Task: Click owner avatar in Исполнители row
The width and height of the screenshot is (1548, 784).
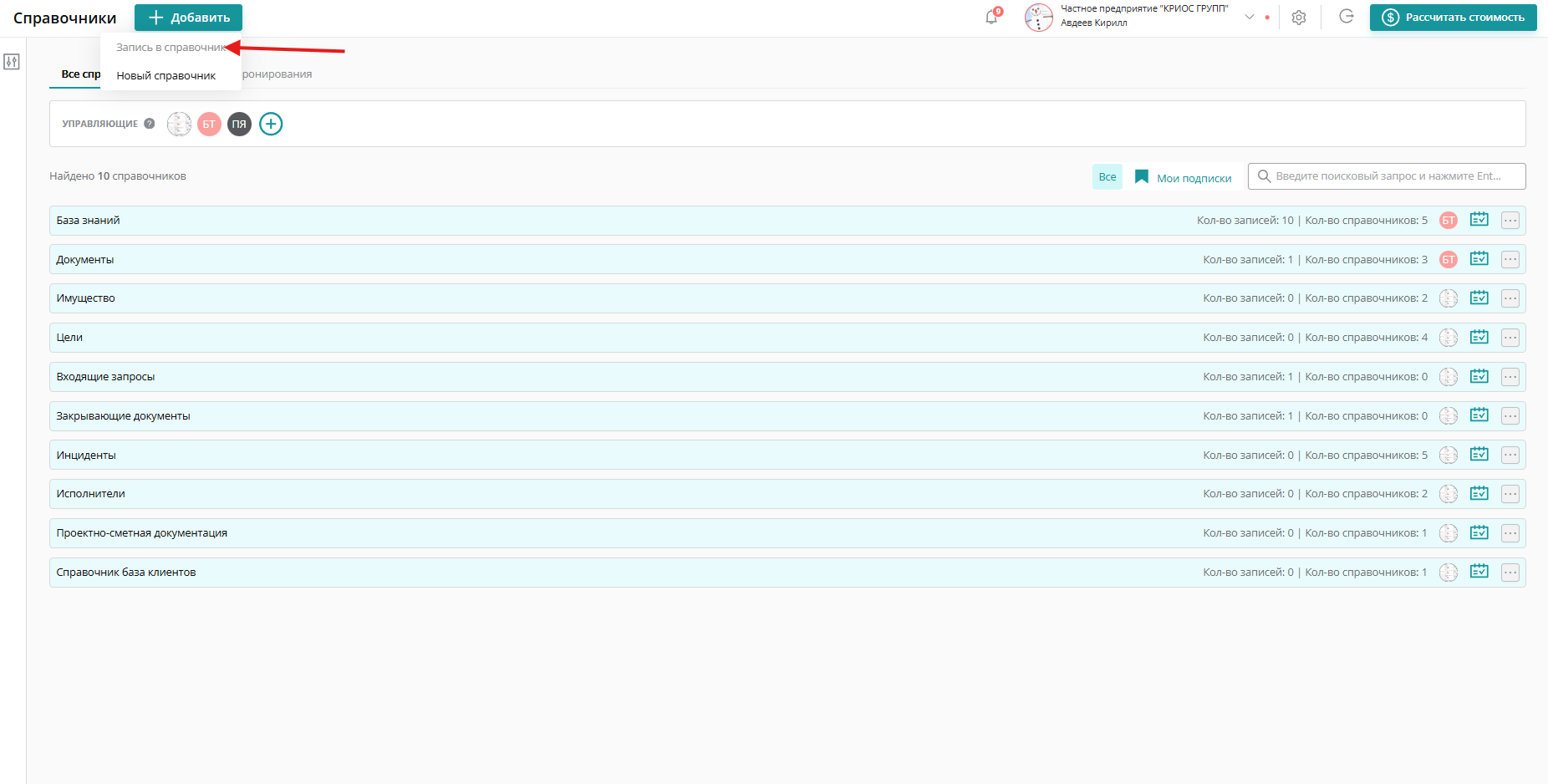Action: 1449,494
